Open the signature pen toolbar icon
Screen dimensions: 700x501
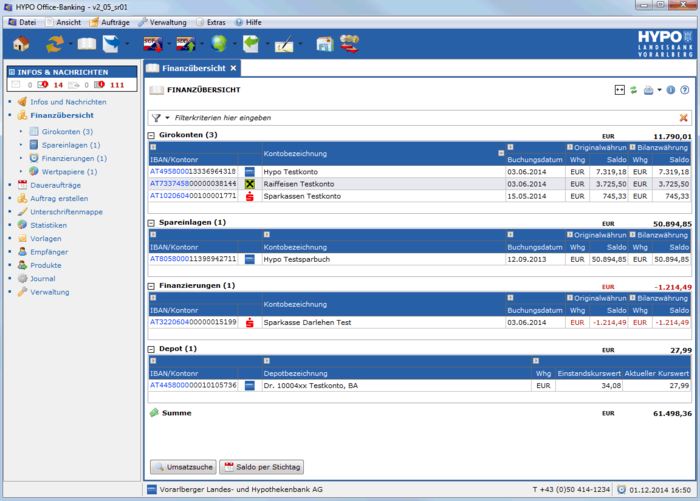click(x=284, y=44)
